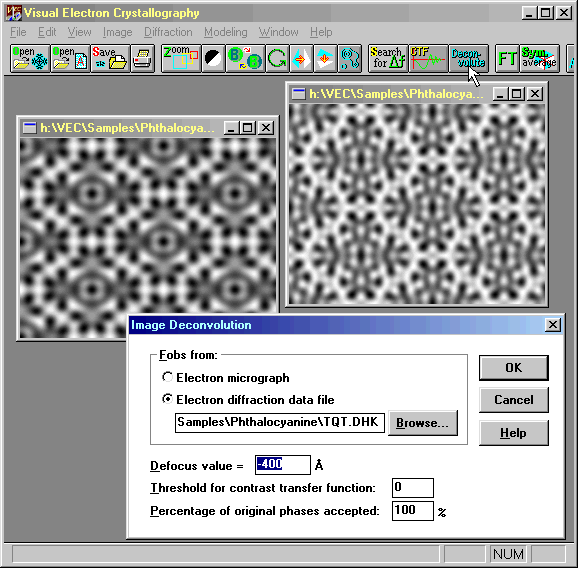Click the CTF curve toolbar icon
This screenshot has width=578, height=568.
pyautogui.click(x=428, y=59)
